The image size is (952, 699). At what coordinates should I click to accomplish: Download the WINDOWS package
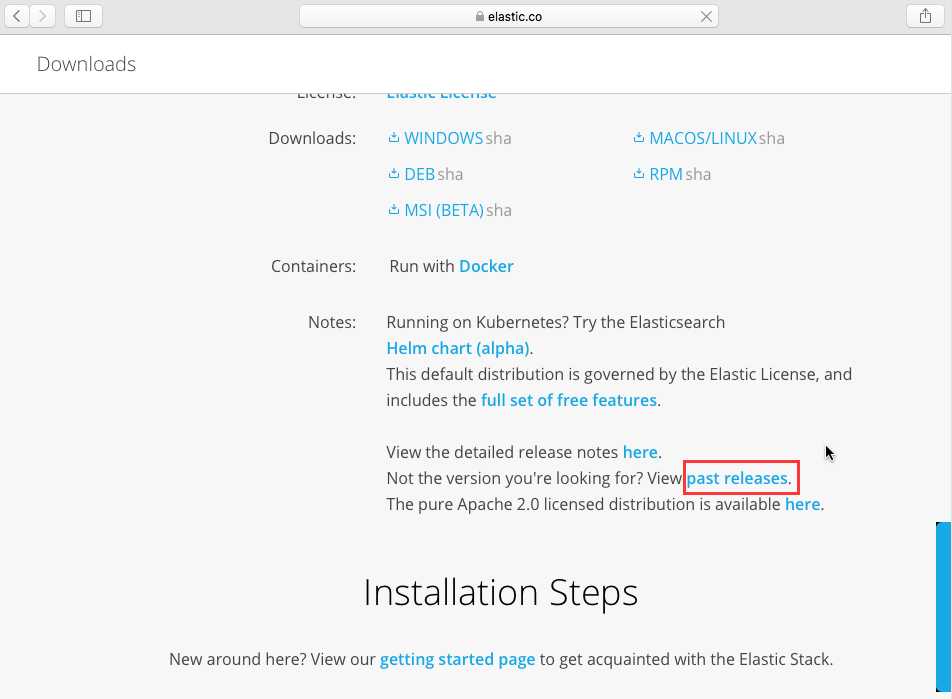443,138
